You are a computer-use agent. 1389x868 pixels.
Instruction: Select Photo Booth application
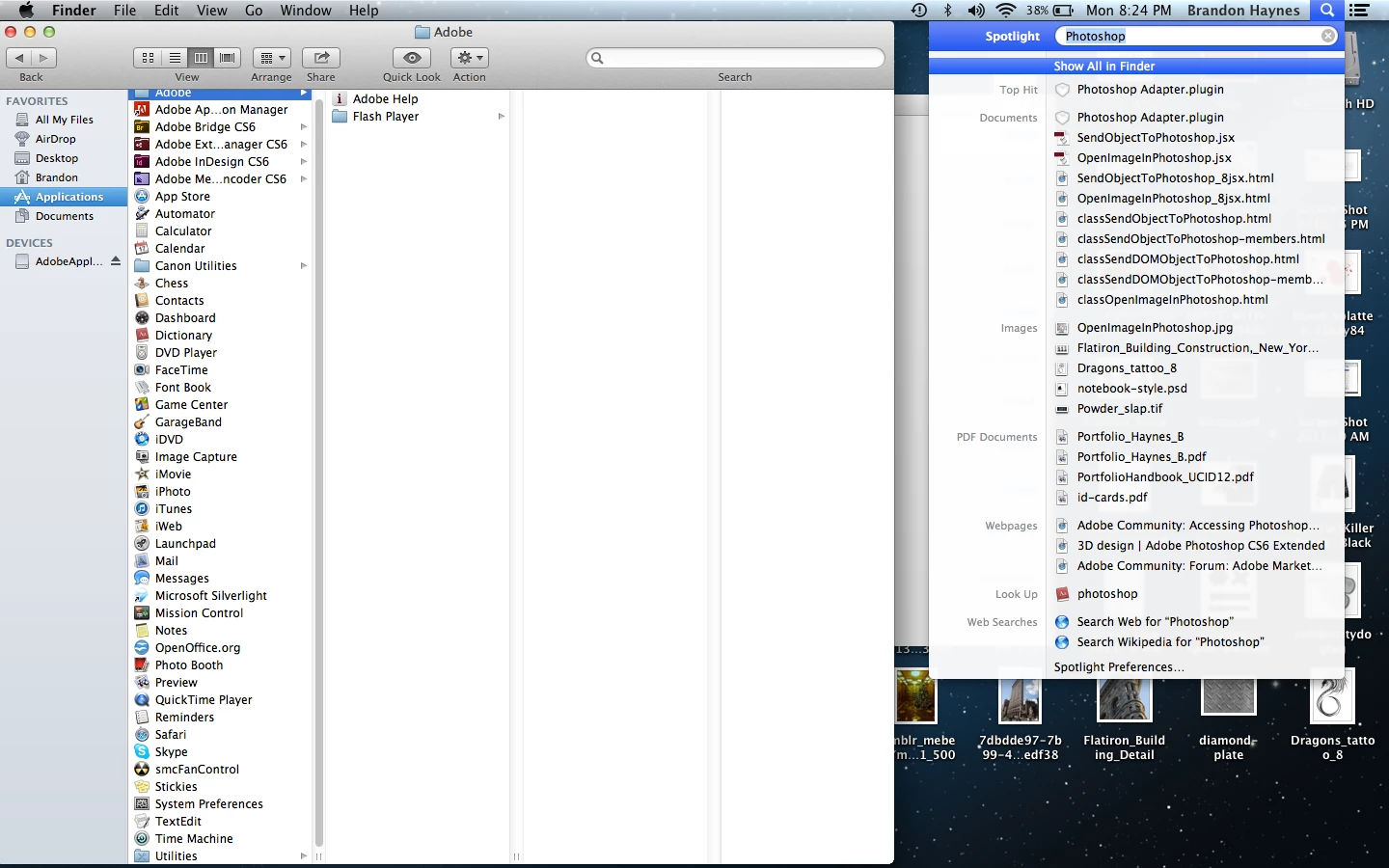[189, 665]
